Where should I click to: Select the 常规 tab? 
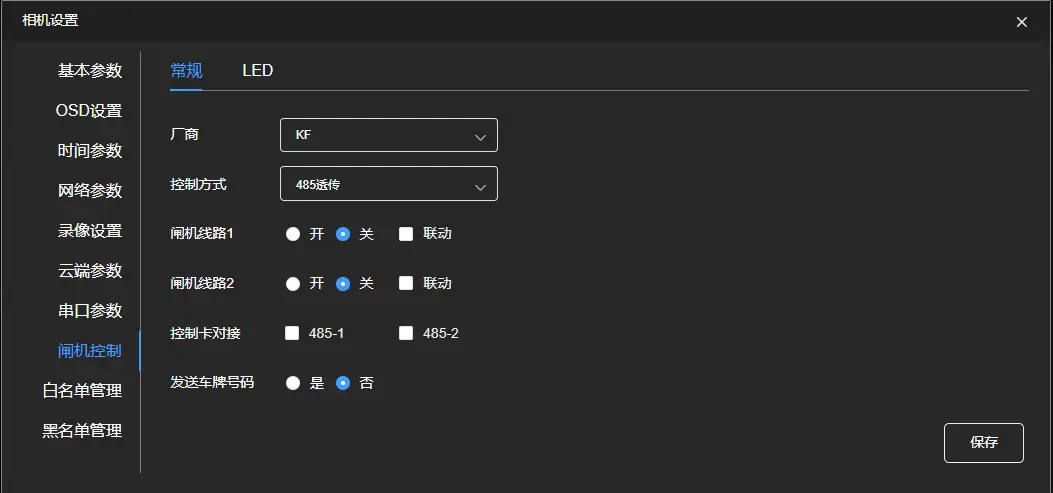[x=186, y=71]
